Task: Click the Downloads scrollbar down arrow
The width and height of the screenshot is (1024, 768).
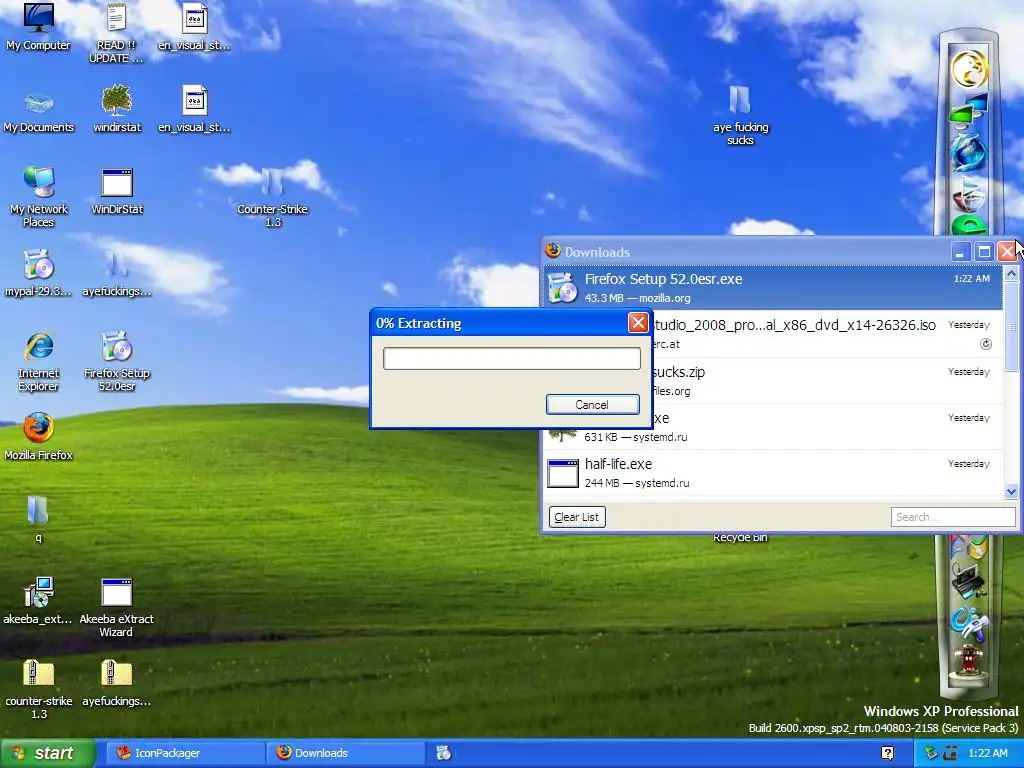Action: point(1011,491)
